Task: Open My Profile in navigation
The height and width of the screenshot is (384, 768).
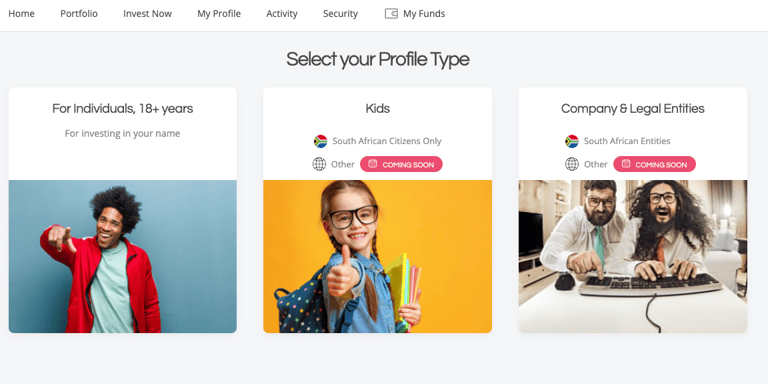Action: 219,14
